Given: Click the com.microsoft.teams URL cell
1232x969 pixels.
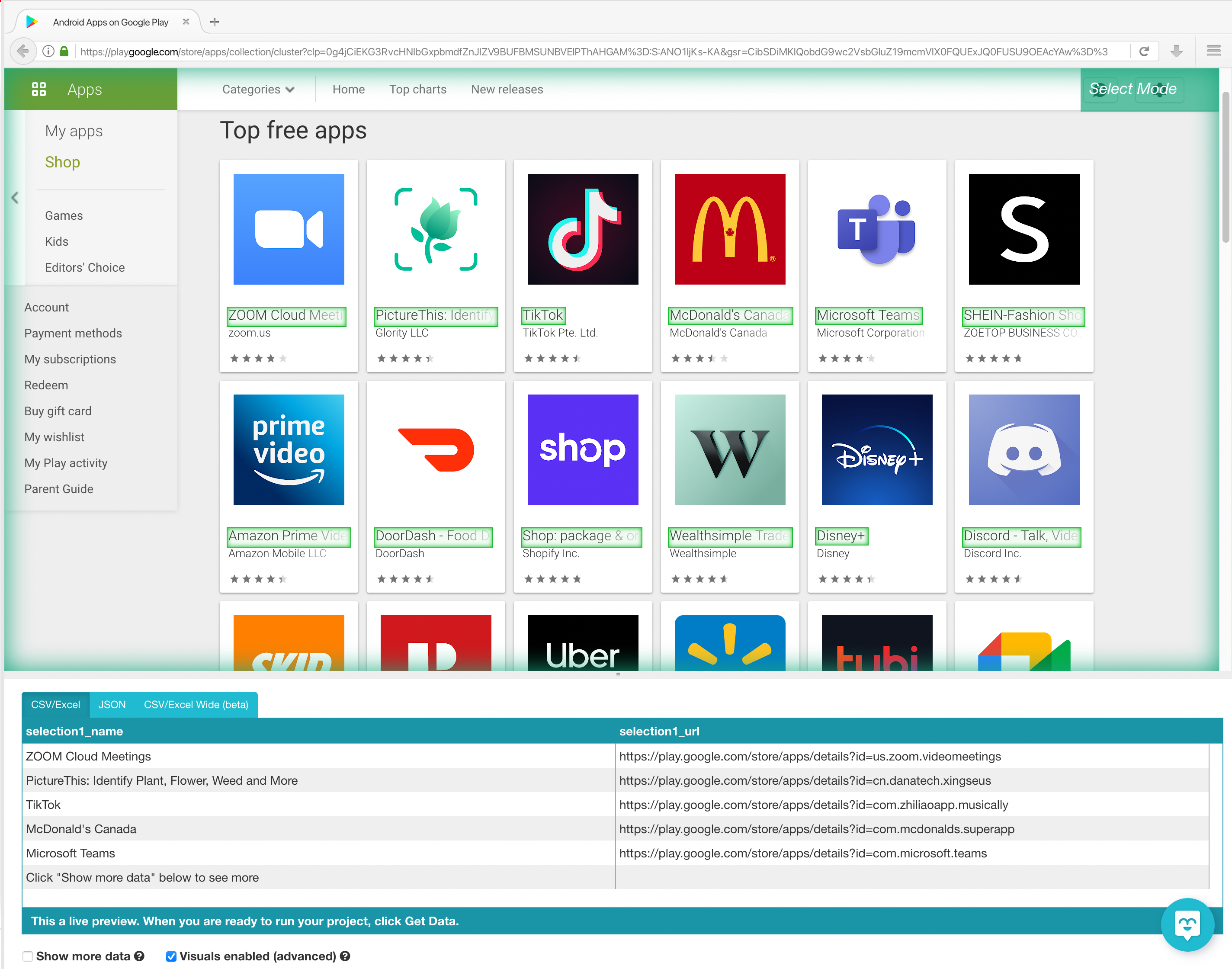Looking at the screenshot, I should 912,853.
